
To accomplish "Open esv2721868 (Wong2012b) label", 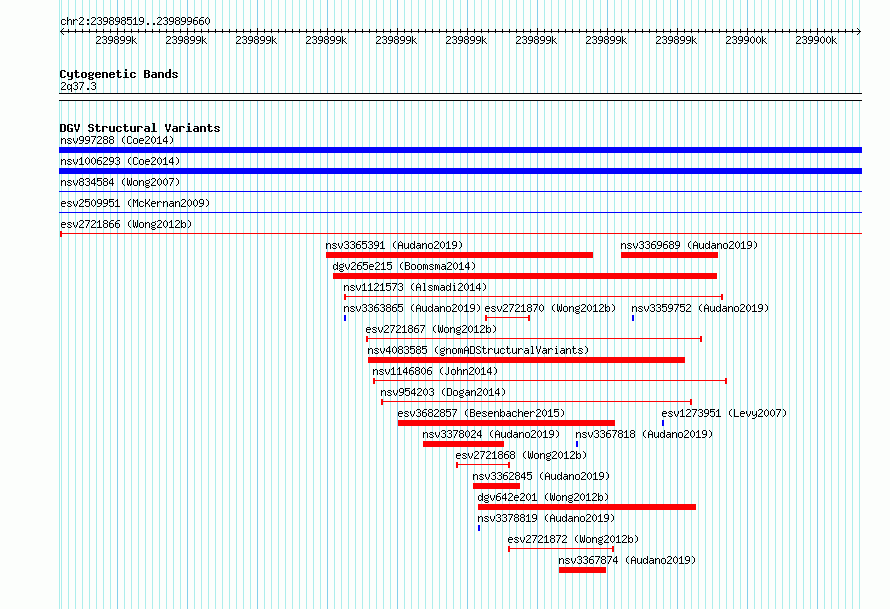I will click(521, 455).
